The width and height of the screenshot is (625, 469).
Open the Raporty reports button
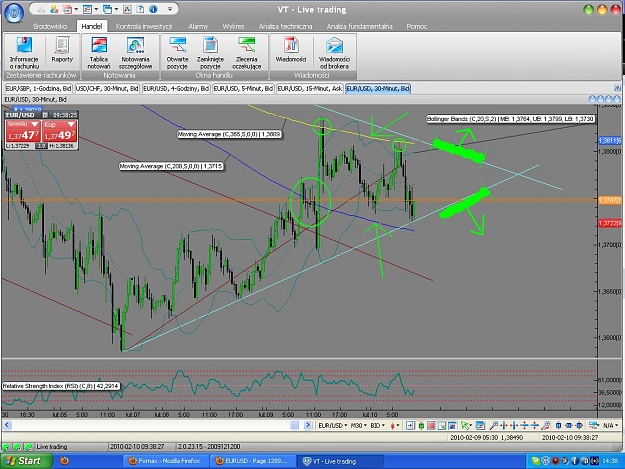pos(62,50)
